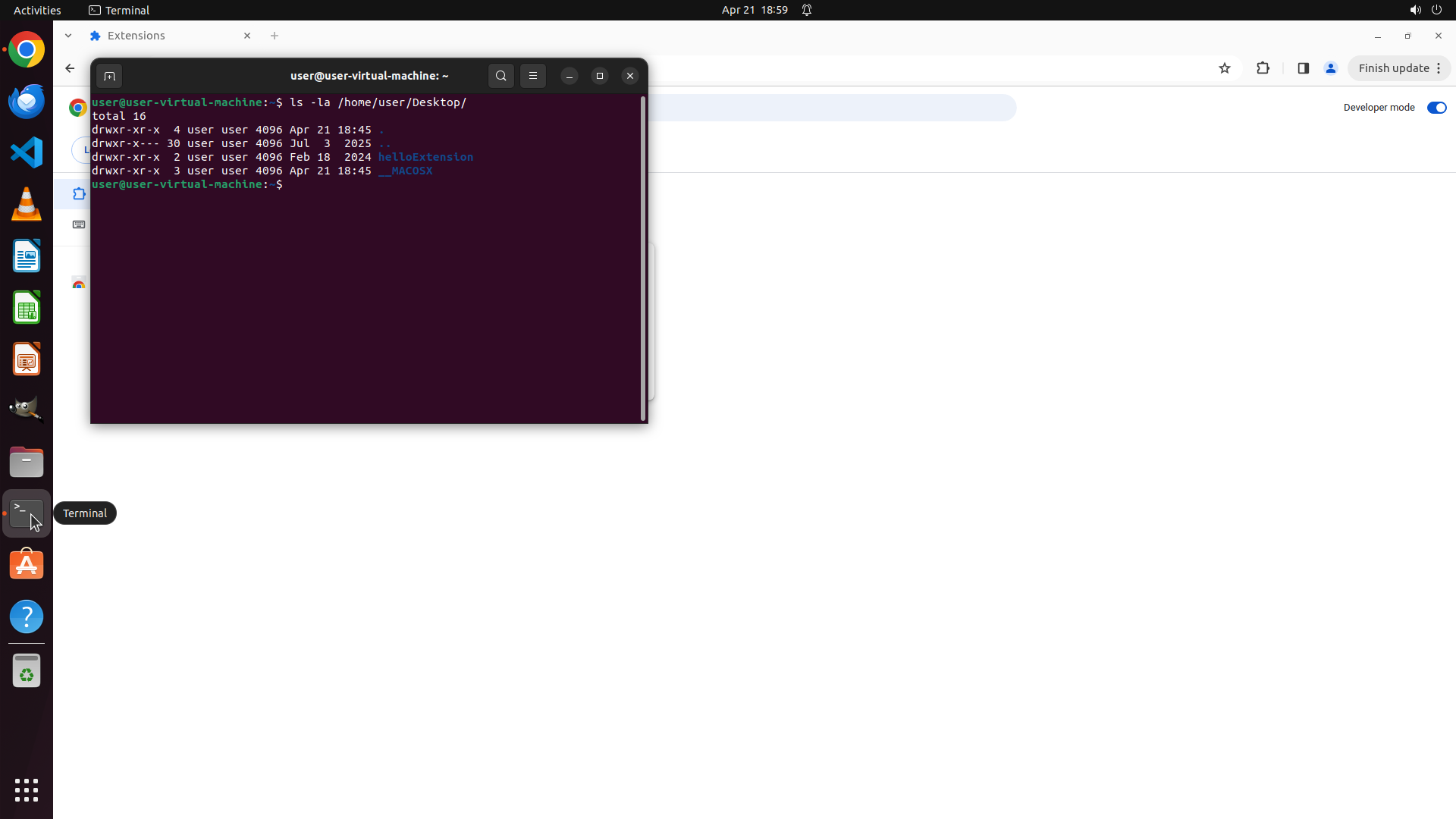Screen dimensions: 1456x819
Task: Expand Chrome tab search dropdown
Action: point(68,36)
